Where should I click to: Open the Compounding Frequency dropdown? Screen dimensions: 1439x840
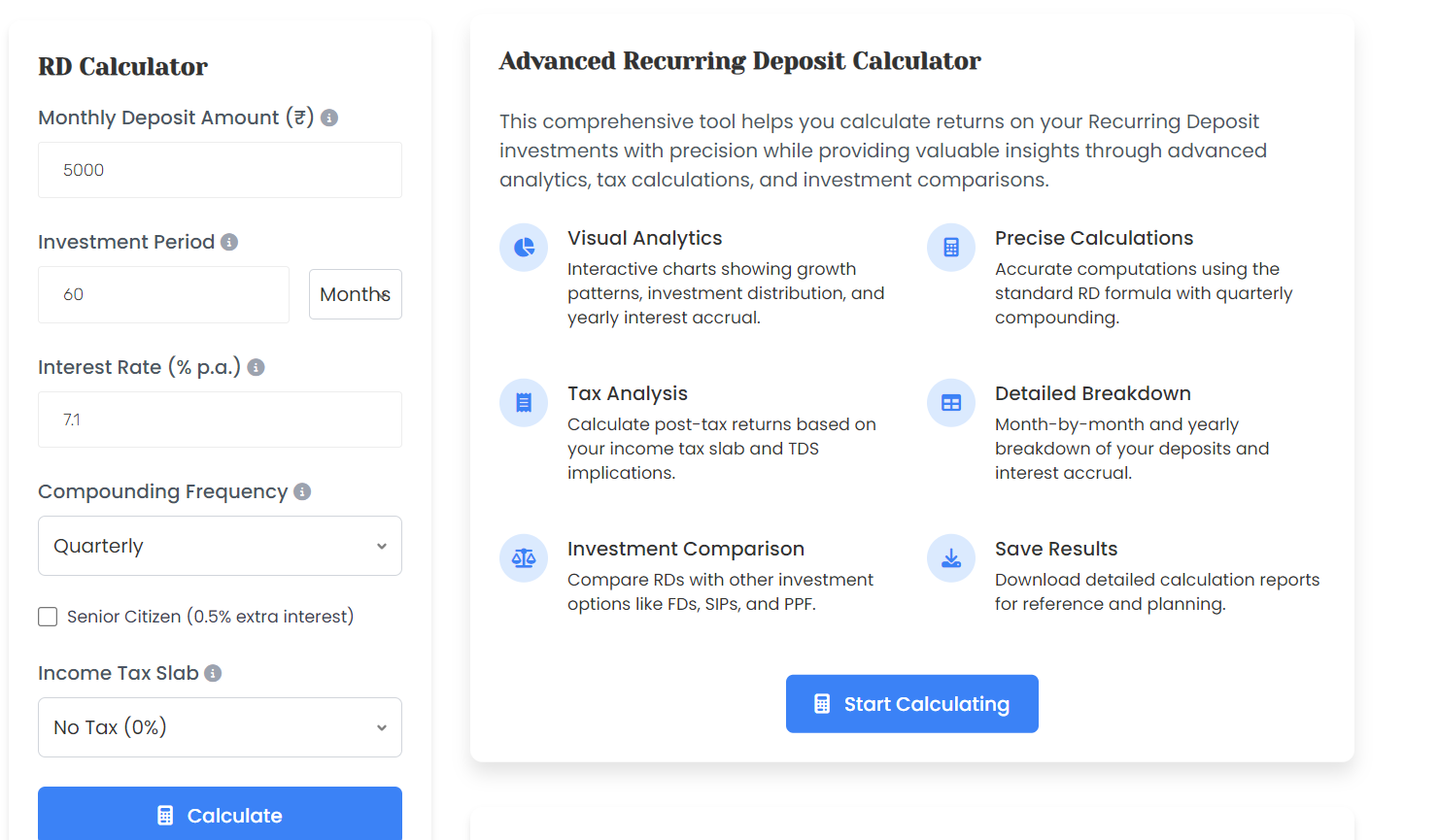tap(220, 546)
